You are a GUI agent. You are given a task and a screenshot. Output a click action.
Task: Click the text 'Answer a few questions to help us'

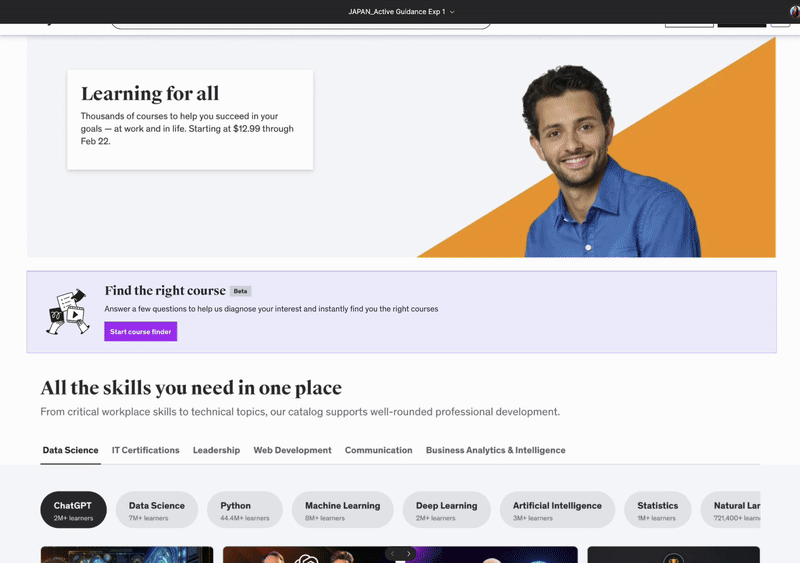click(x=271, y=309)
